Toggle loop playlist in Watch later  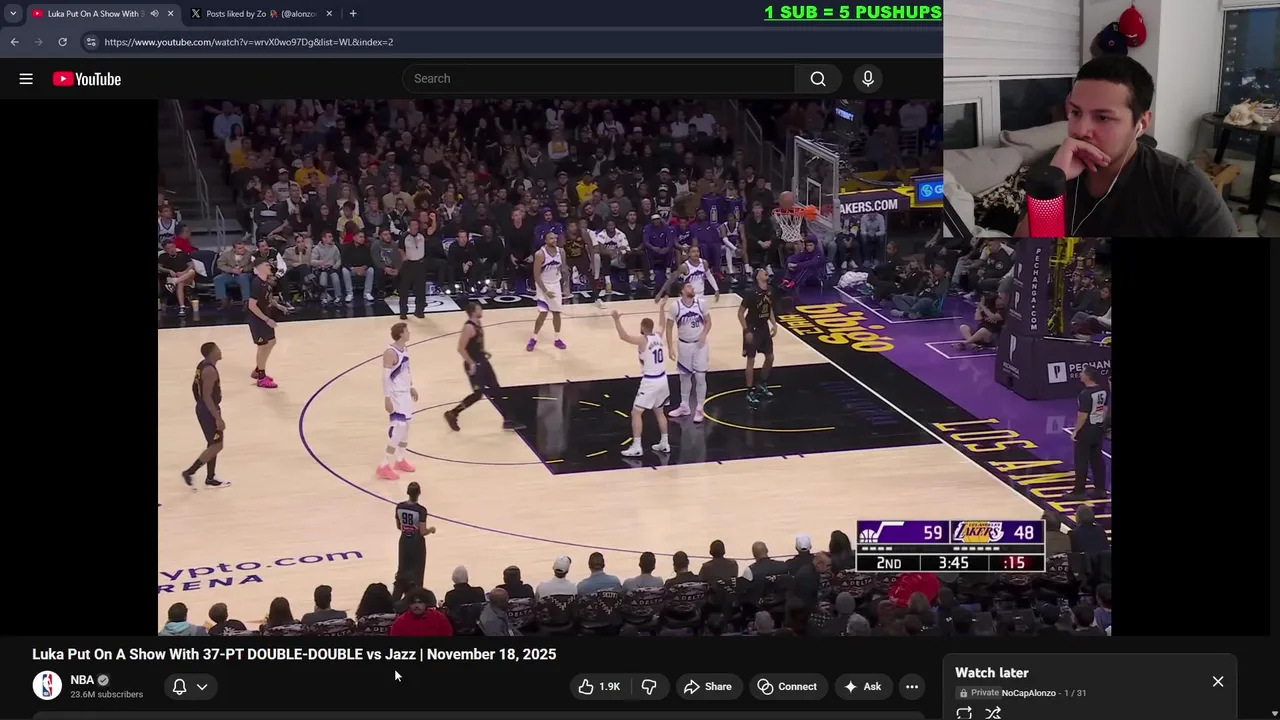click(x=964, y=713)
